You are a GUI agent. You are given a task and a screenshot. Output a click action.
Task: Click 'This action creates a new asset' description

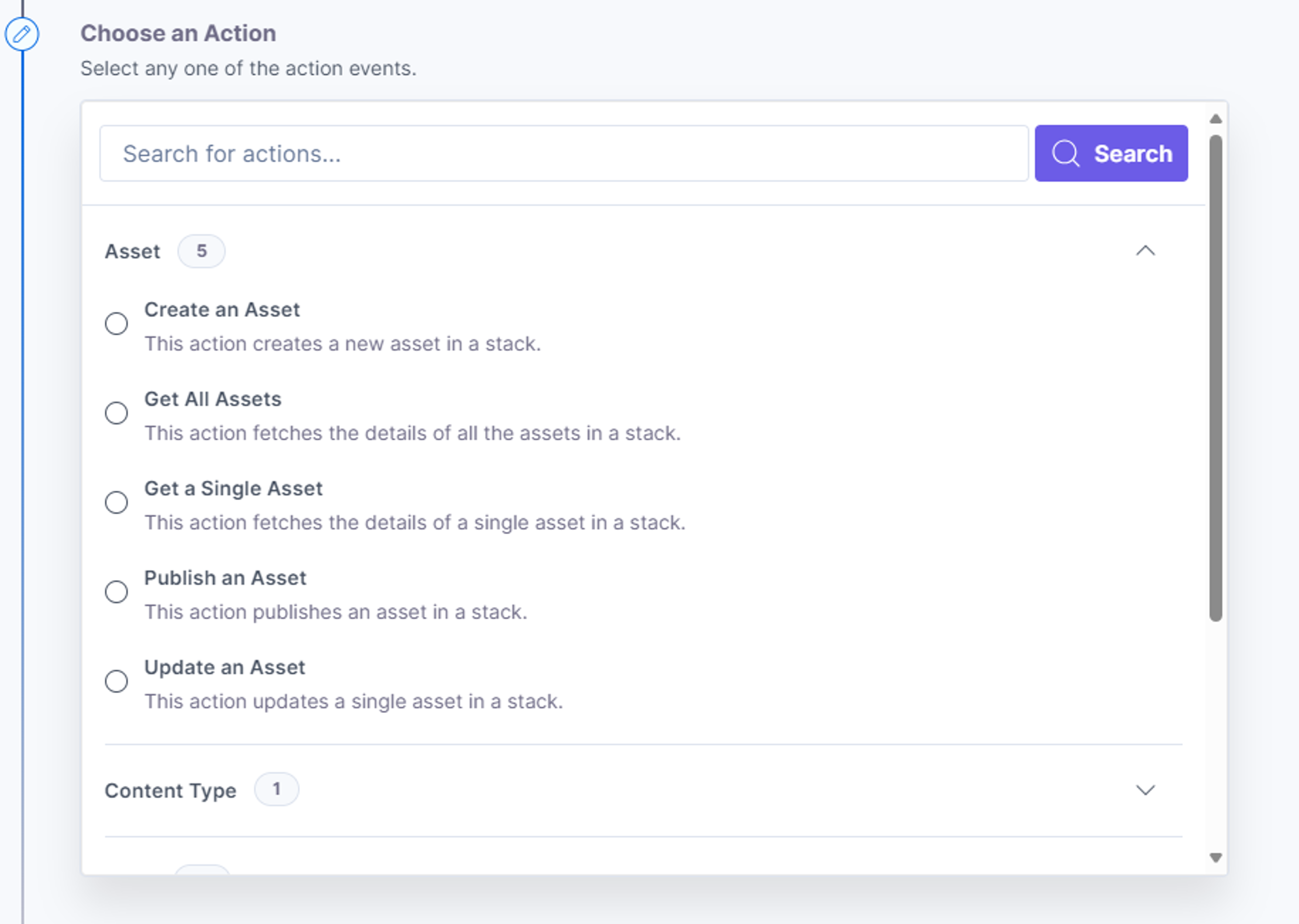point(343,344)
